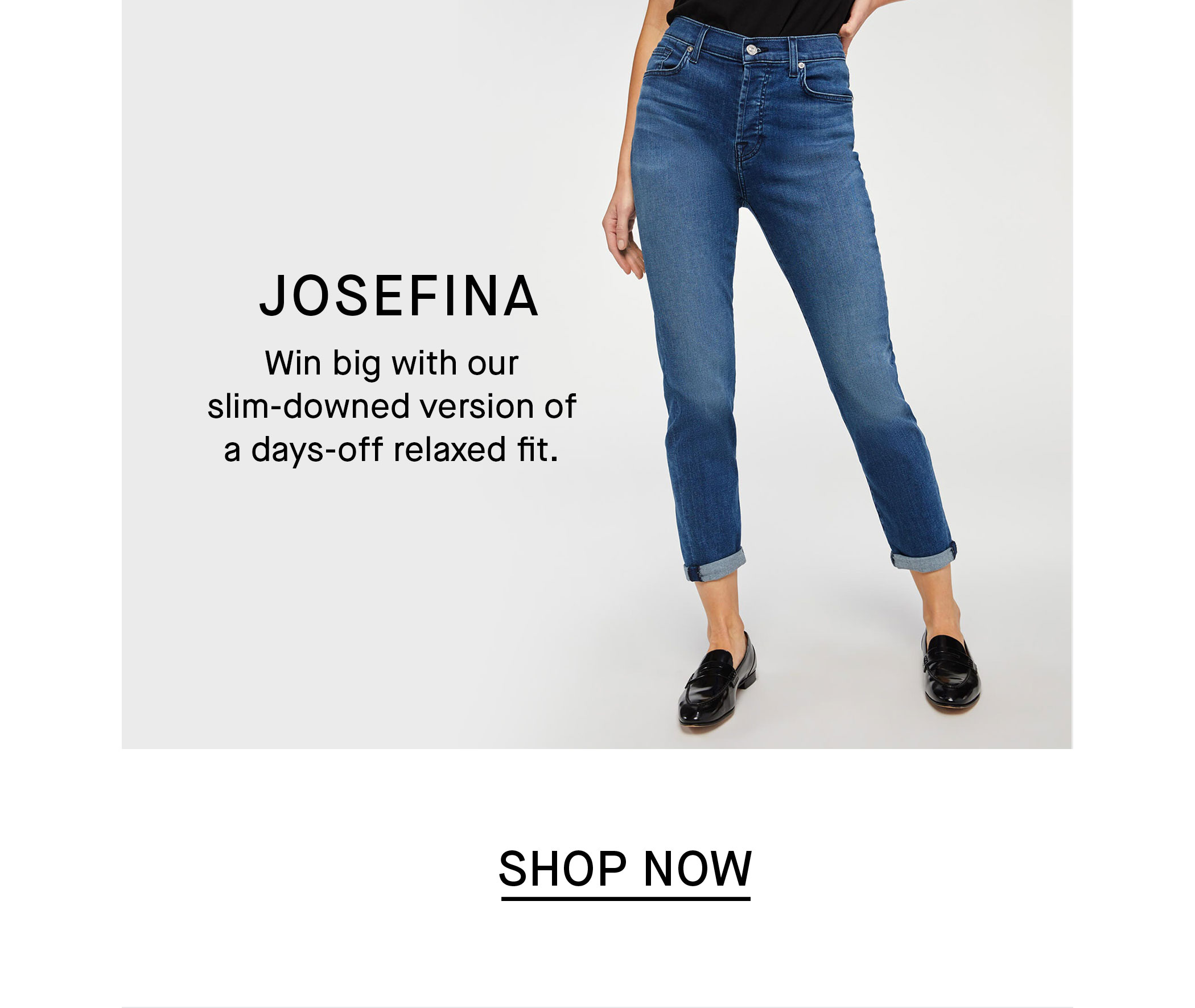
Task: Click the silver waist button on the jeans
Action: click(x=752, y=50)
